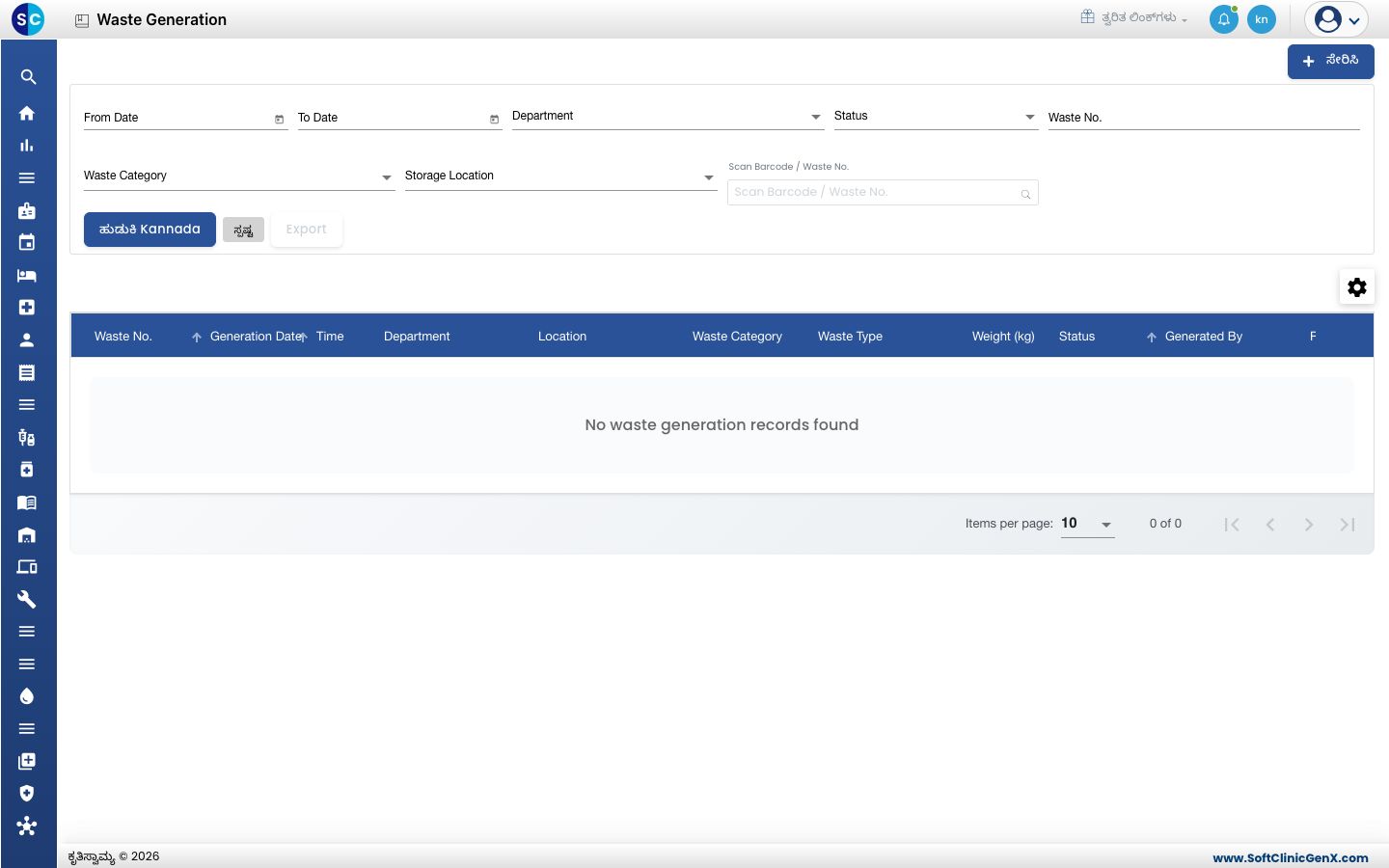Click the Export button
Image resolution: width=1389 pixels, height=868 pixels.
tap(307, 230)
